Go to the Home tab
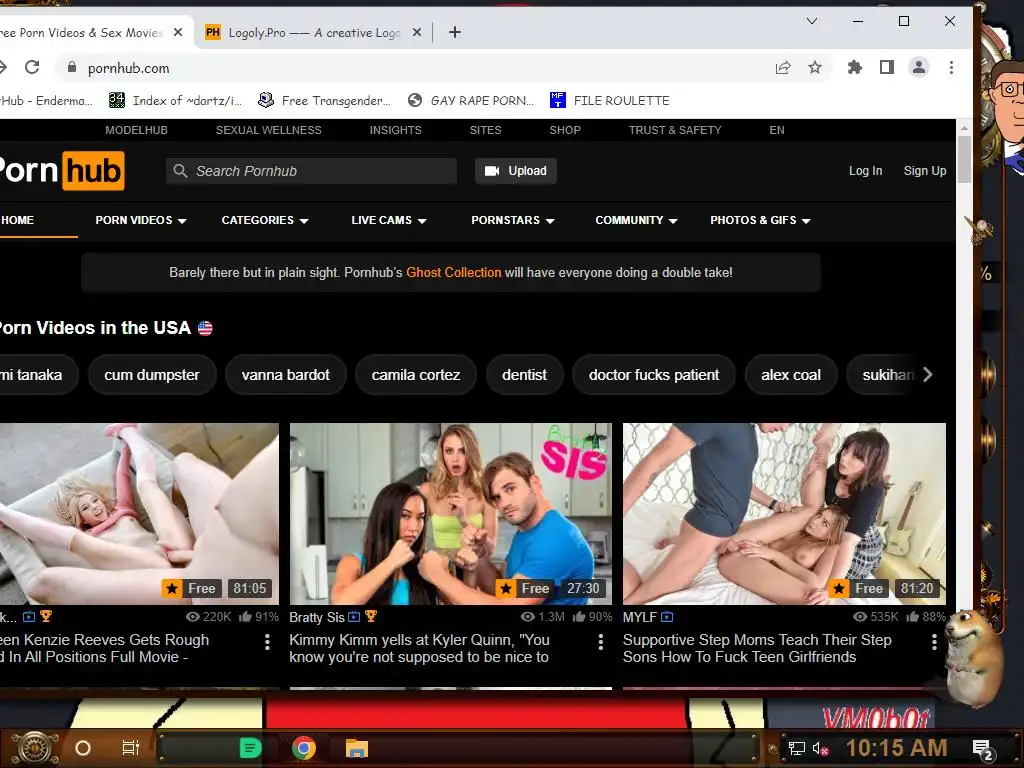Viewport: 1024px width, 768px height. (18, 220)
